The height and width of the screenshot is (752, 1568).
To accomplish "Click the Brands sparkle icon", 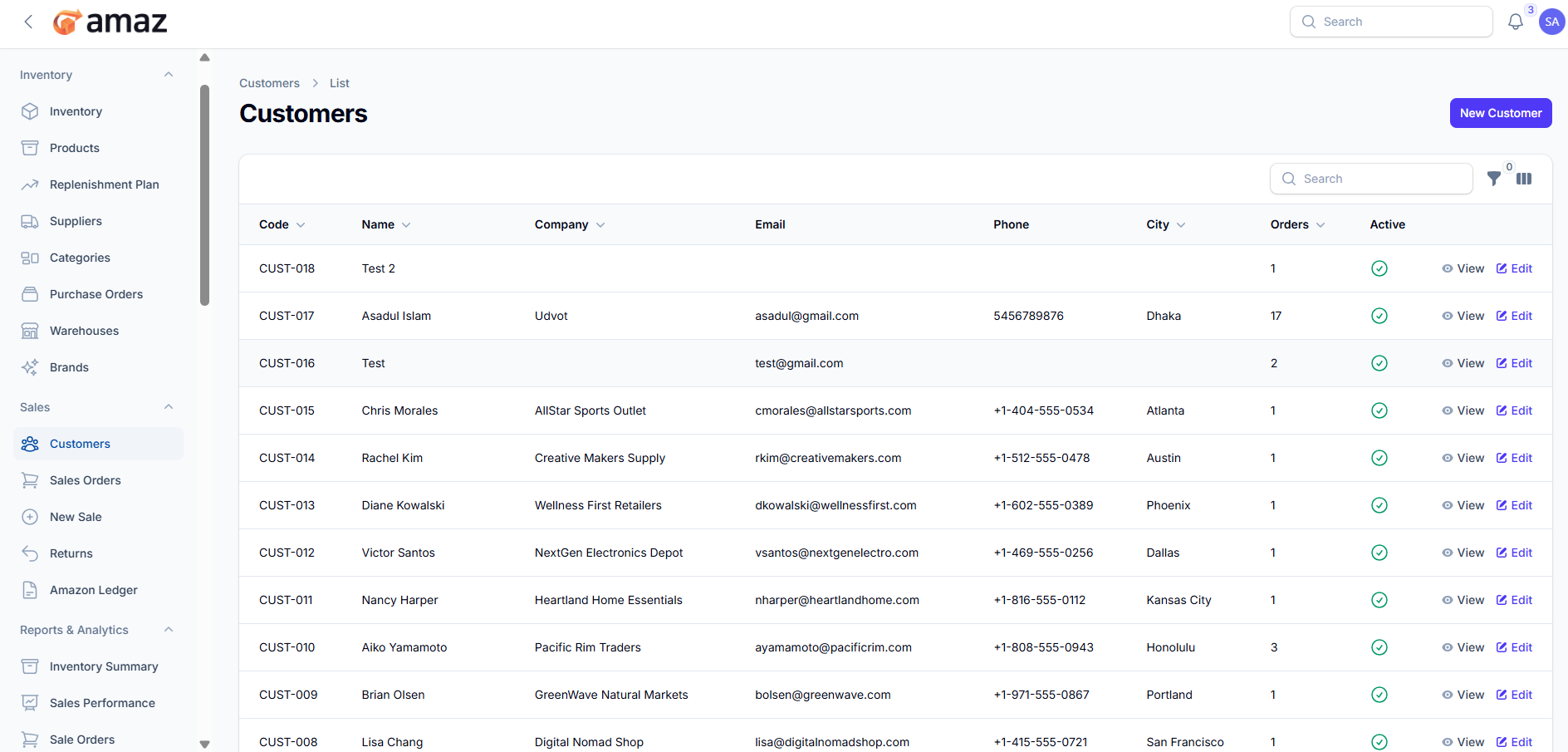I will click(x=30, y=367).
